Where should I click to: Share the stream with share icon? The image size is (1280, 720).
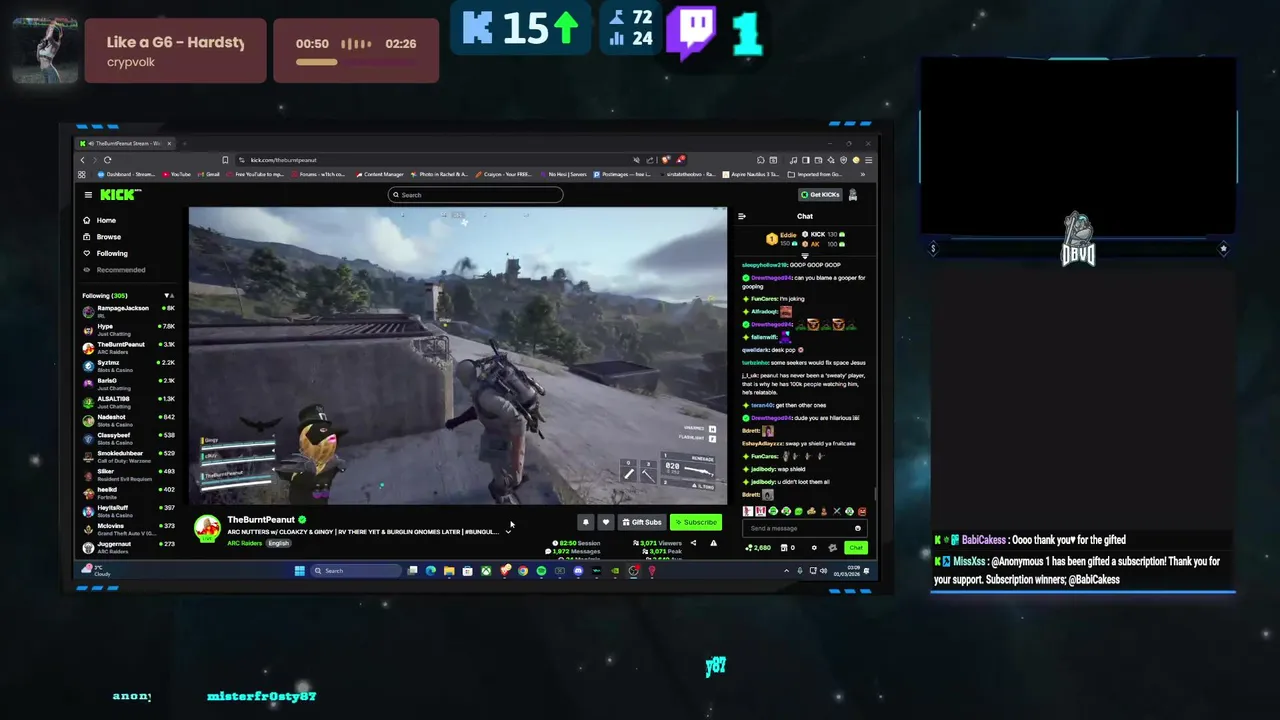tap(693, 543)
